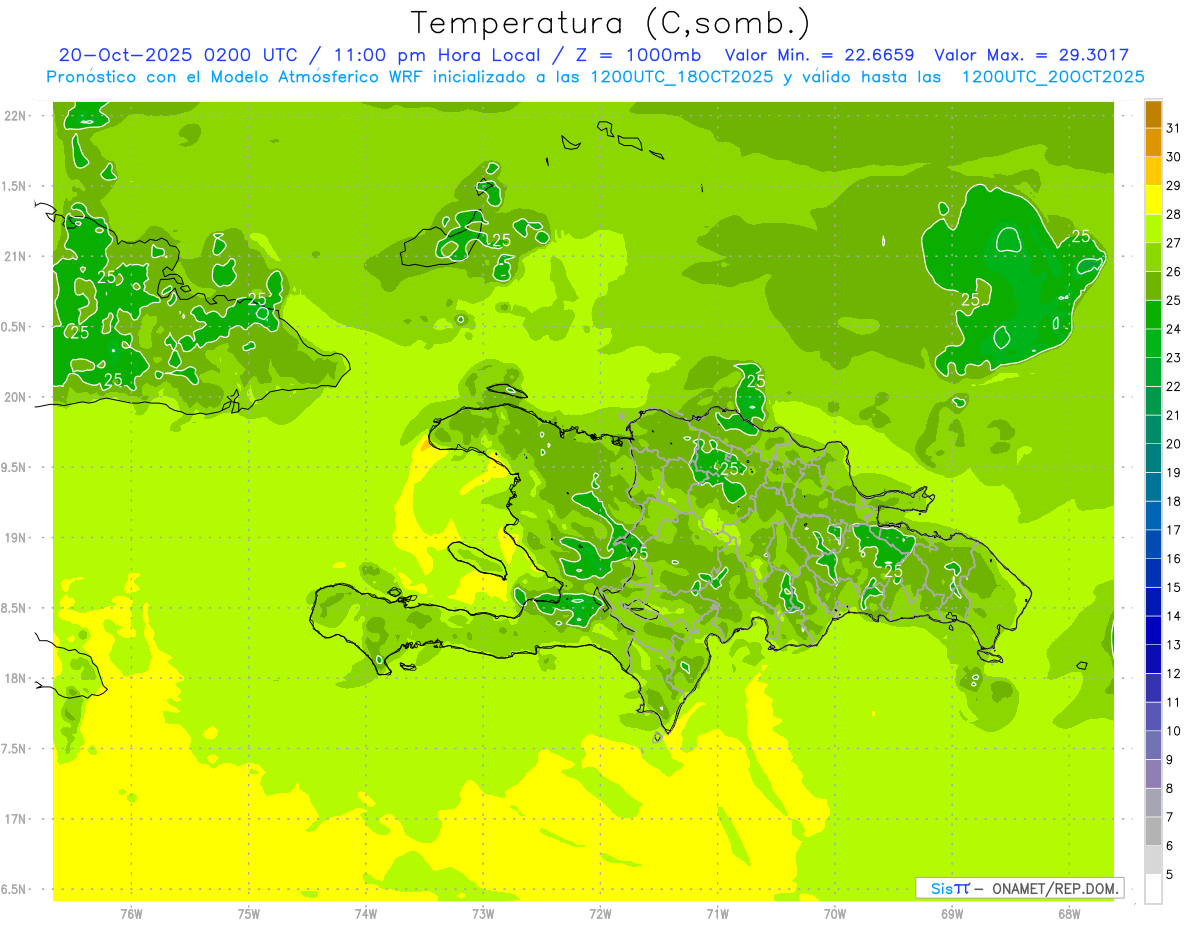Click the Temperatura (C,somb.) chart title
Viewport: 1200px width, 927px height.
tap(610, 23)
